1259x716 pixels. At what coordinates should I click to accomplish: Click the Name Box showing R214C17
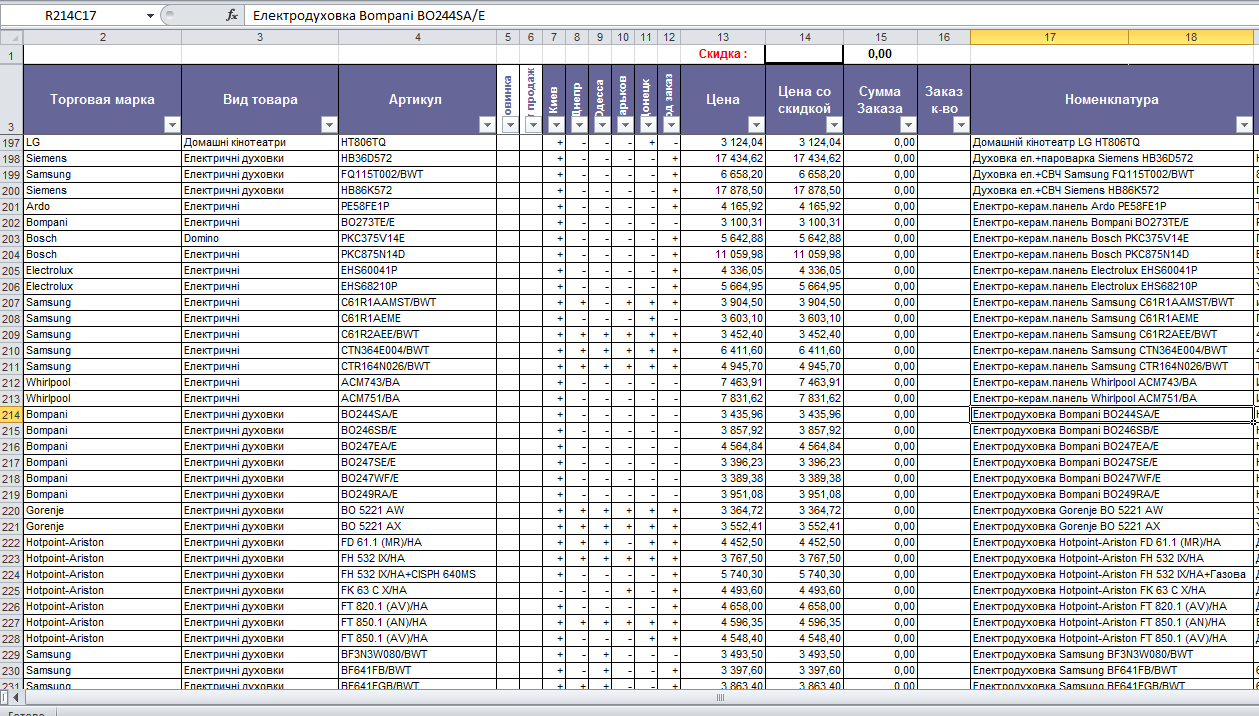tap(72, 16)
